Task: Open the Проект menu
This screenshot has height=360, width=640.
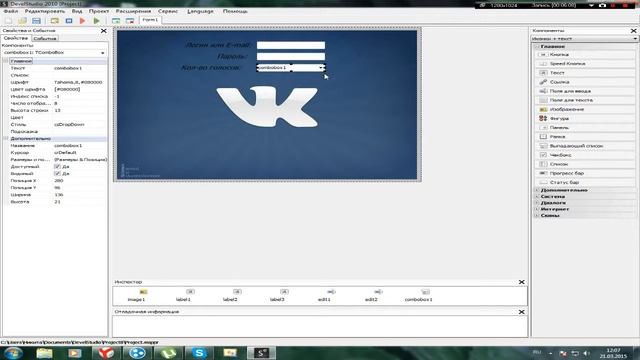Action: [99, 11]
